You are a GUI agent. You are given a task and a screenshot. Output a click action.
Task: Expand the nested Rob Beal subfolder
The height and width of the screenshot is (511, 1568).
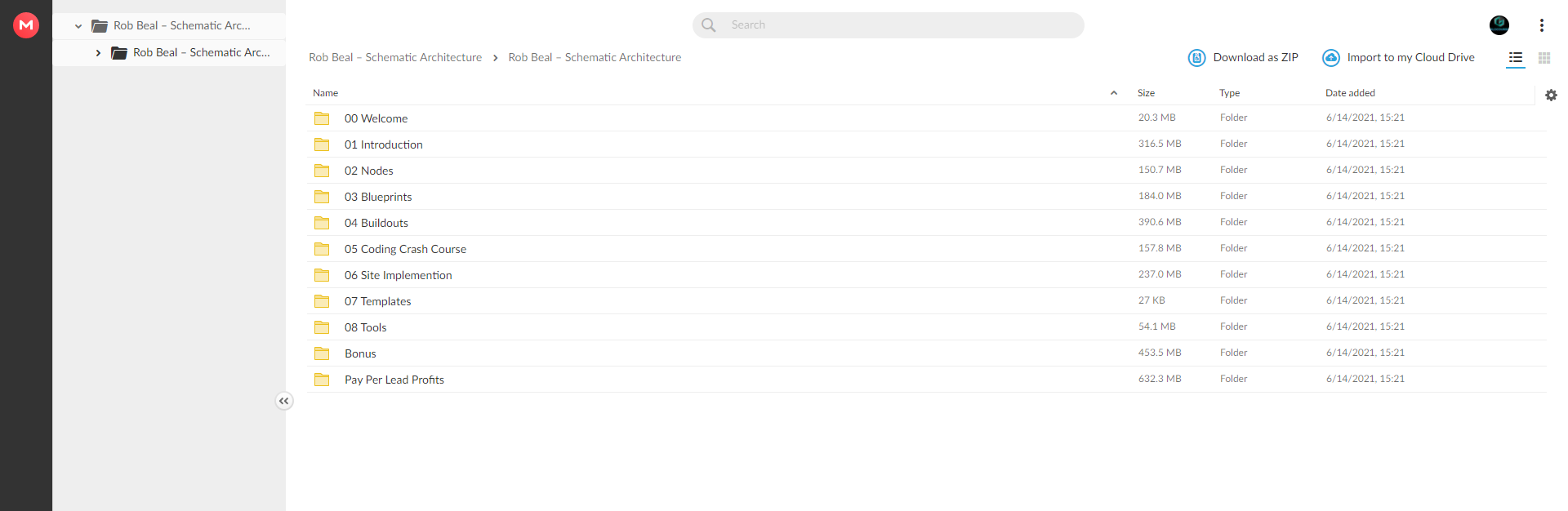tap(98, 53)
